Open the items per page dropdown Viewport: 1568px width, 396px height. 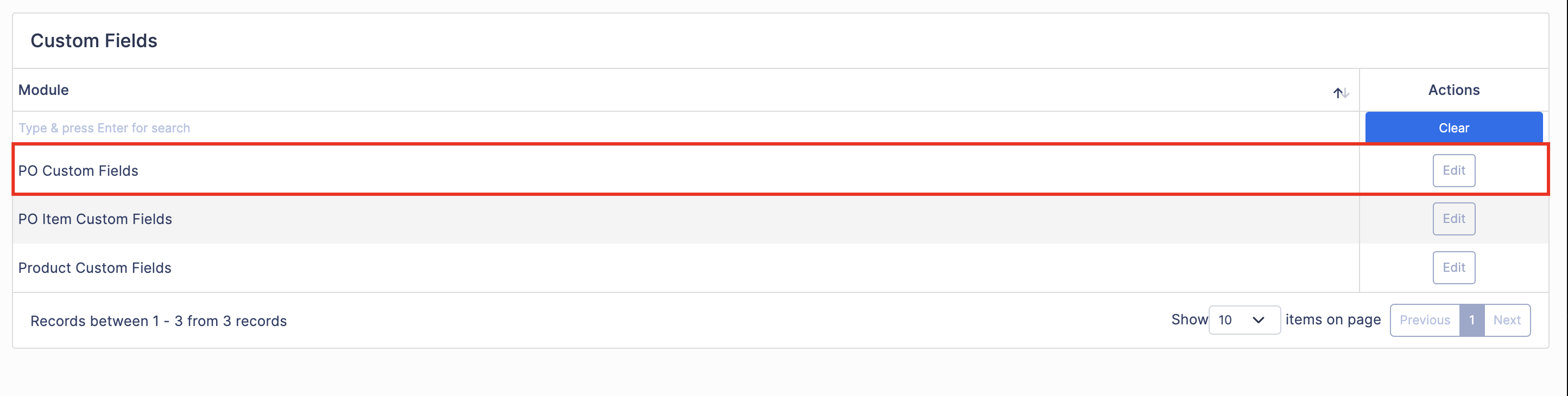pos(1244,320)
